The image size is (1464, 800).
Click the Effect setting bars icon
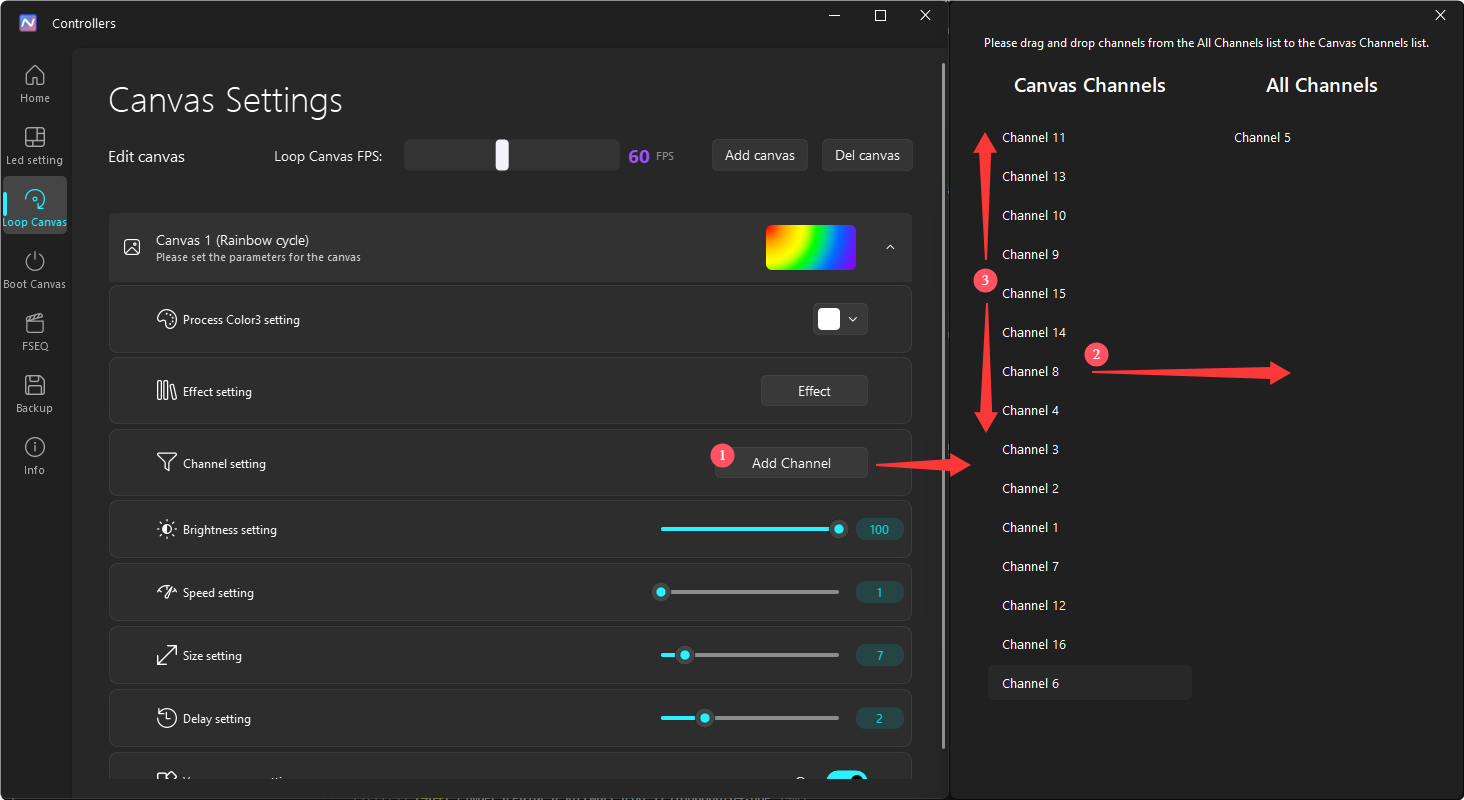tap(166, 391)
